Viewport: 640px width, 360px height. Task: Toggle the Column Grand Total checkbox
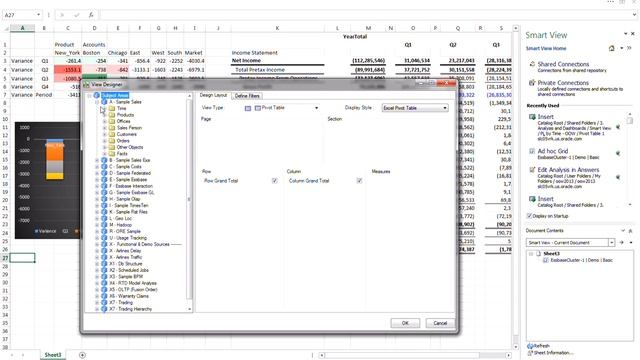(x=359, y=181)
